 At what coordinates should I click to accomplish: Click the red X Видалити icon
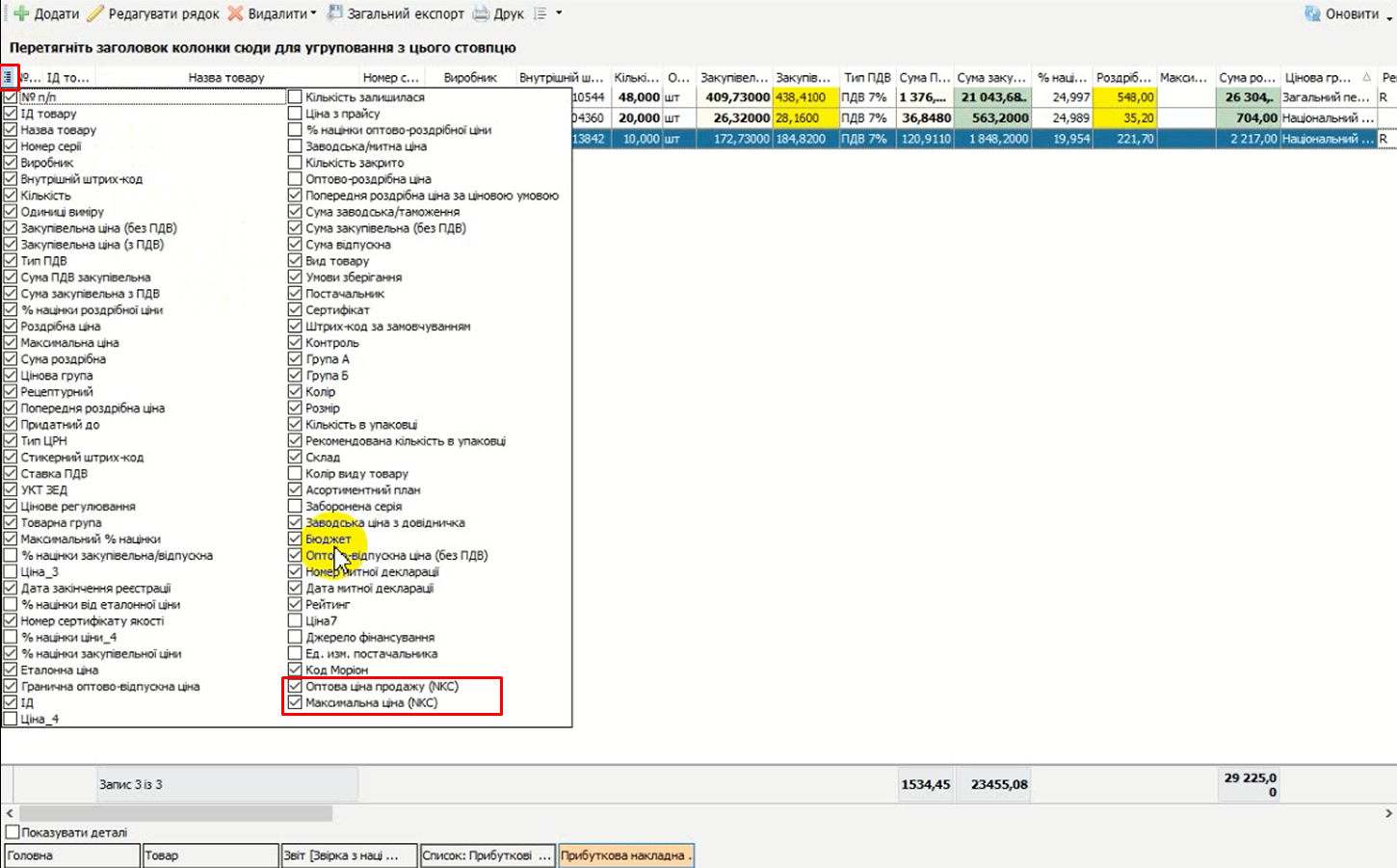click(235, 13)
